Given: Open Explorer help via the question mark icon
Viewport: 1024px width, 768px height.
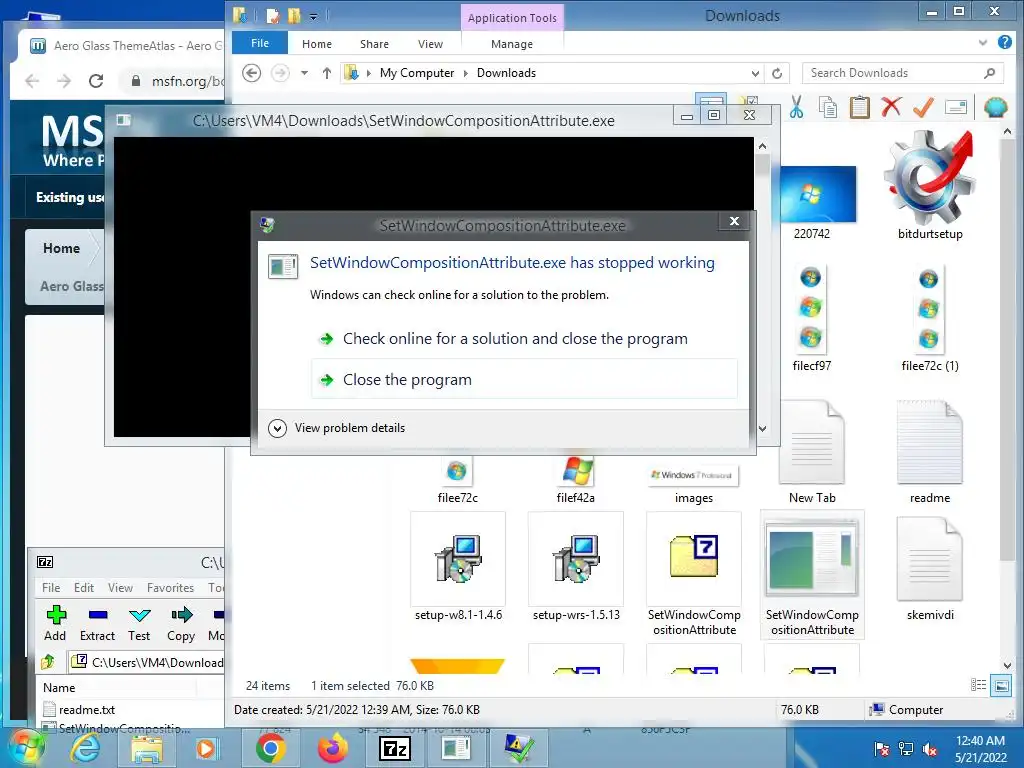Looking at the screenshot, I should [x=1005, y=42].
